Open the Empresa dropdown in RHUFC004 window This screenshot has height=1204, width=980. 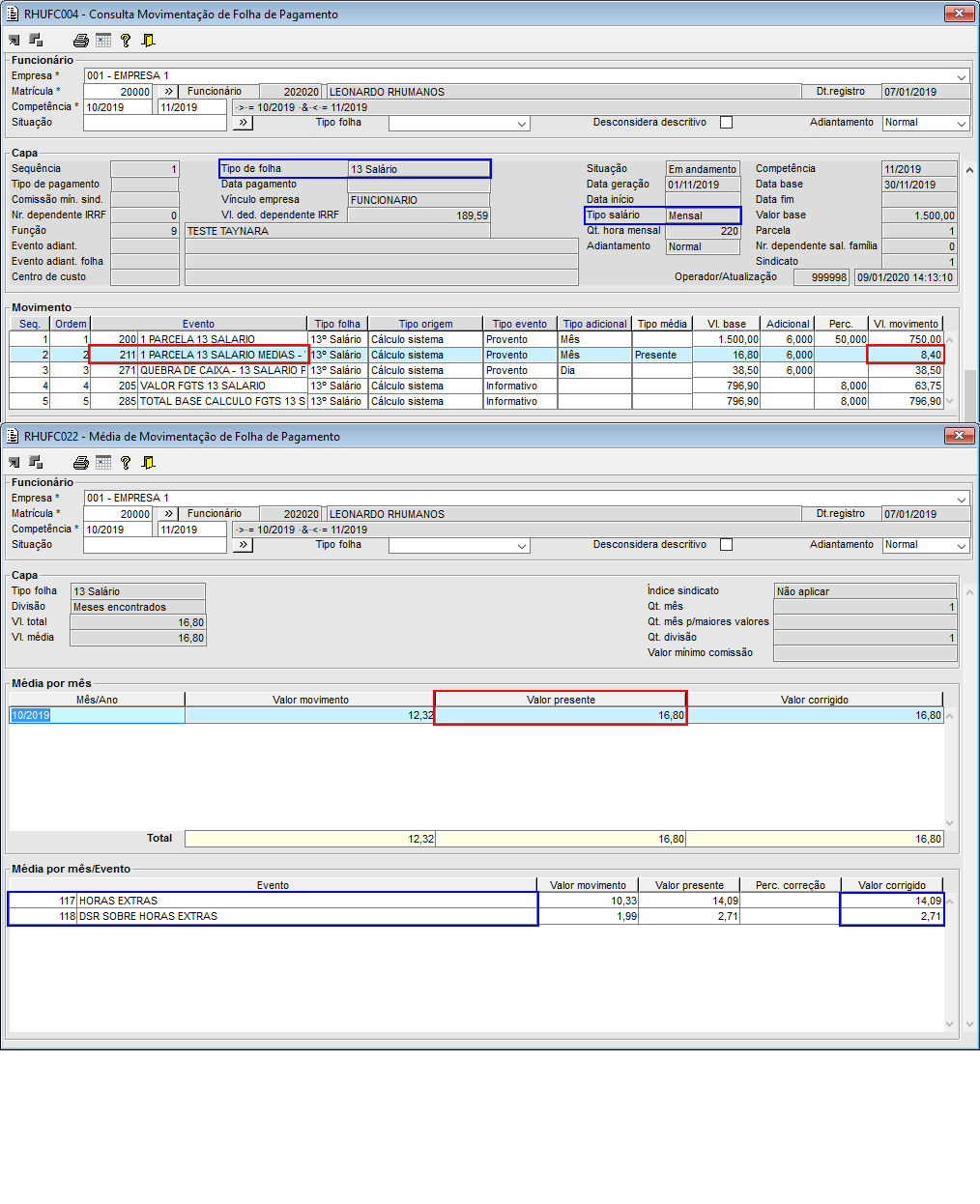(962, 76)
